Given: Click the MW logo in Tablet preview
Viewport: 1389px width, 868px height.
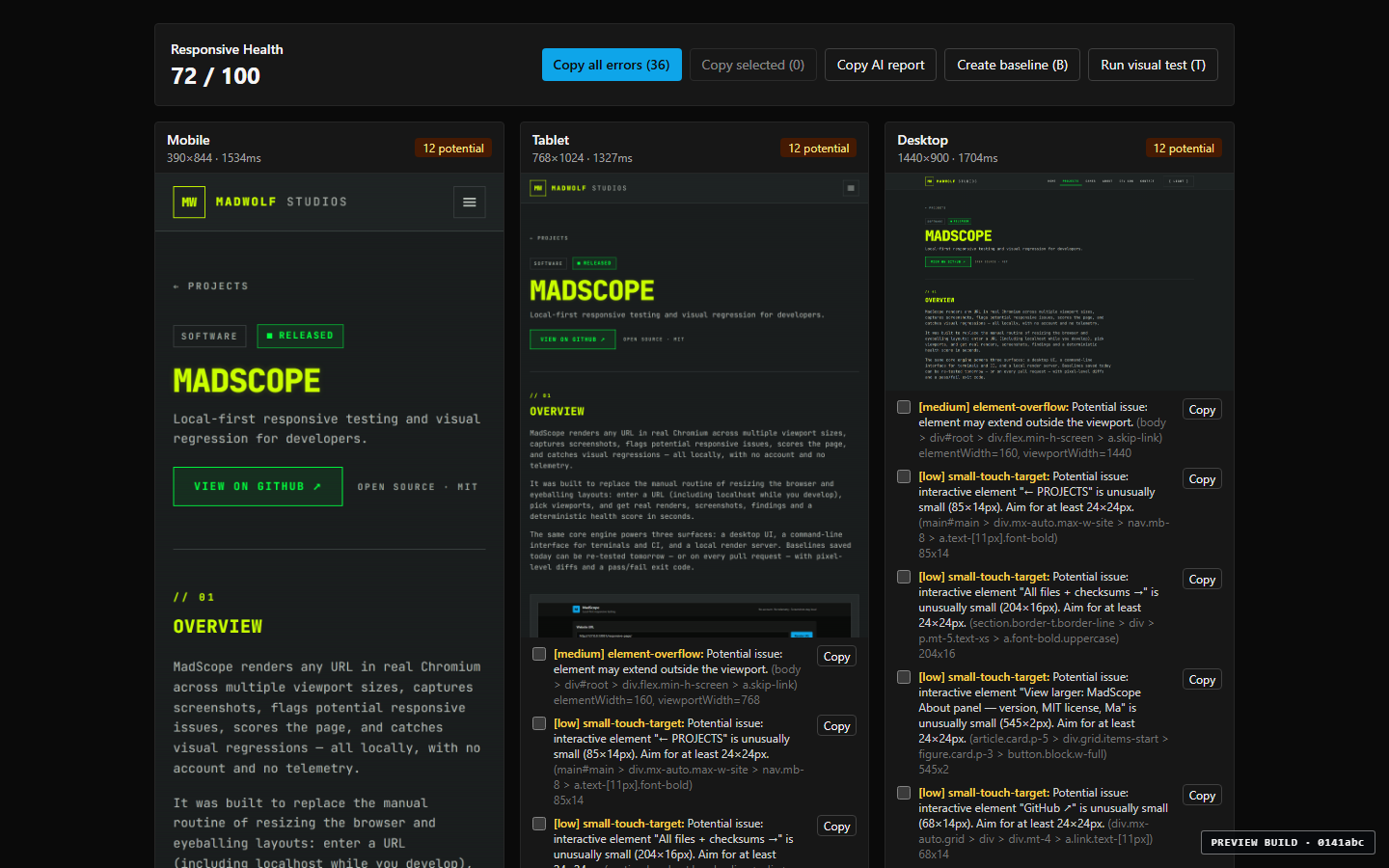Looking at the screenshot, I should [x=538, y=188].
